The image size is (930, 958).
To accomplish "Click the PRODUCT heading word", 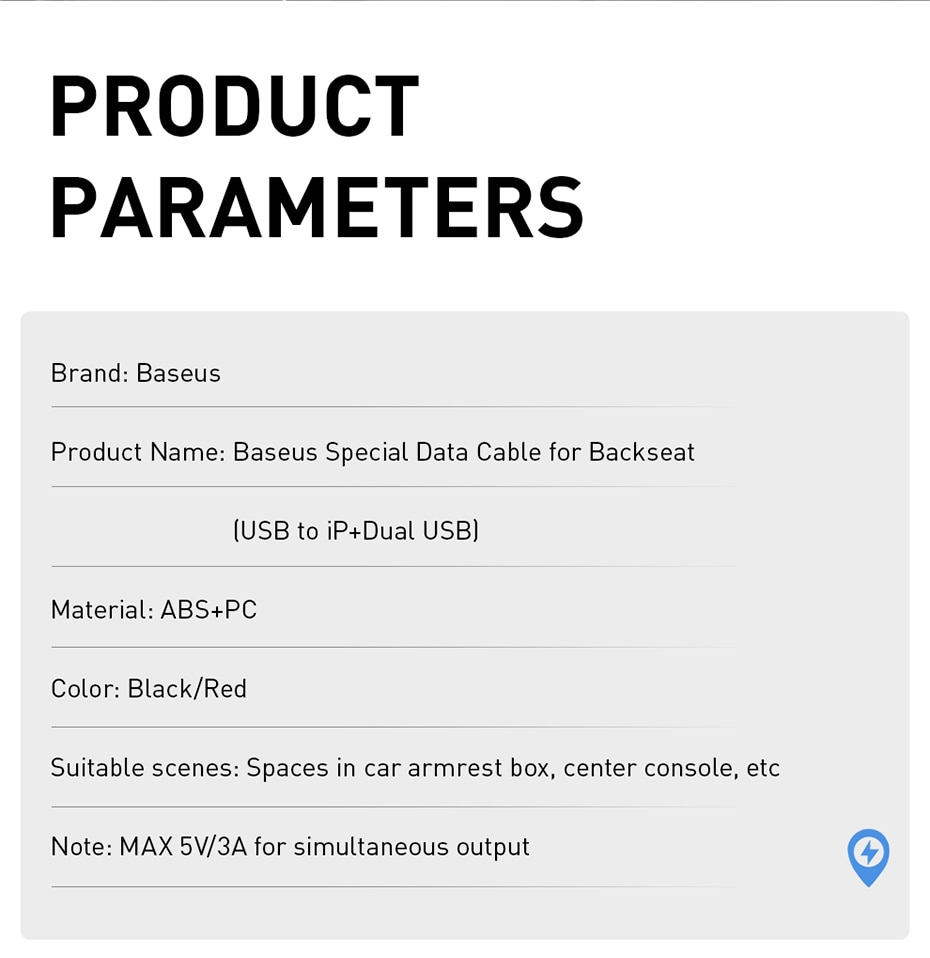I will click(235, 107).
